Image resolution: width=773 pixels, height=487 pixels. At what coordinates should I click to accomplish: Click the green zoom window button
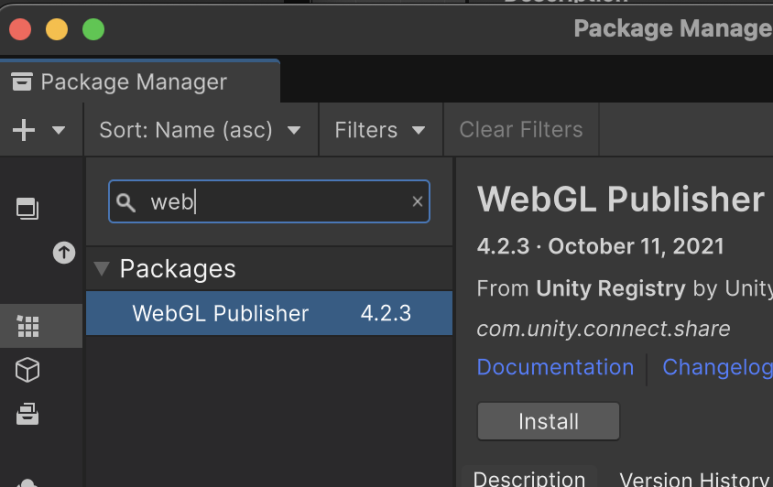[93, 30]
